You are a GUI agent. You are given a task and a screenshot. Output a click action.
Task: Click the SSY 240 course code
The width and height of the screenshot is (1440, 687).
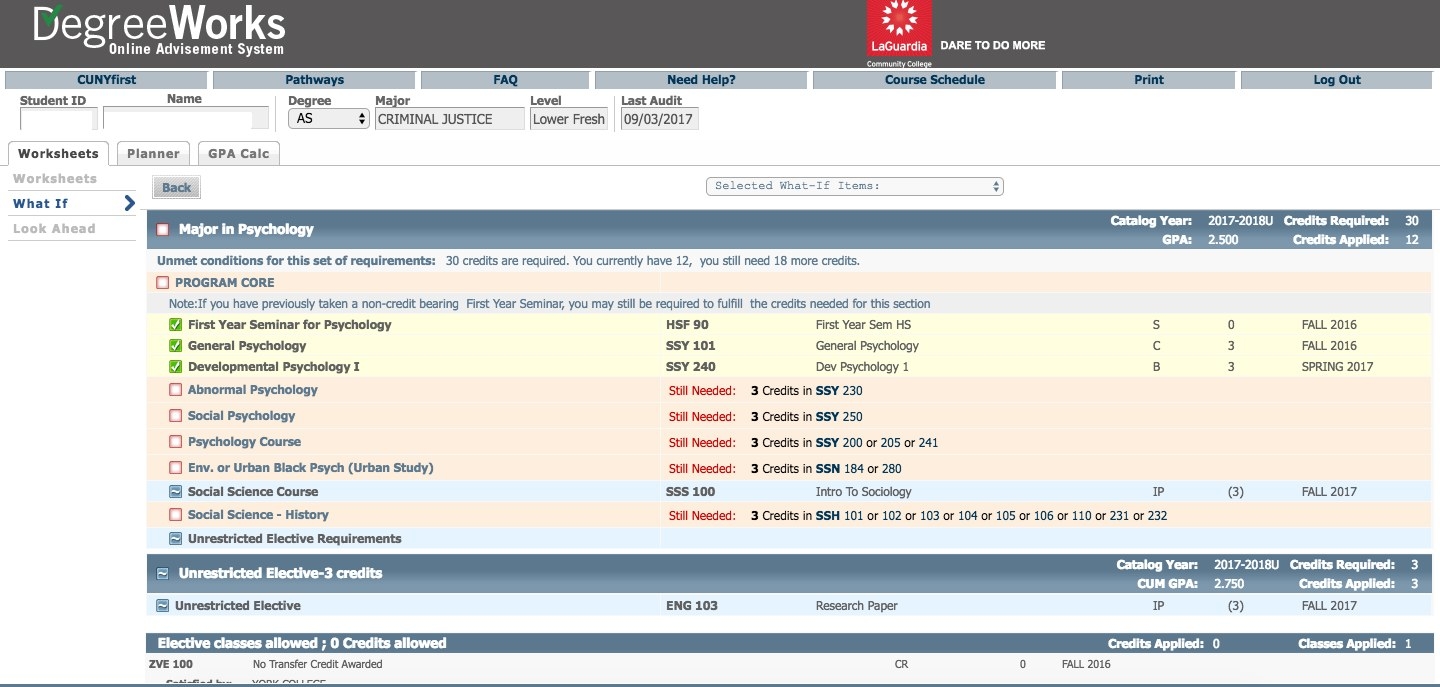pos(691,367)
